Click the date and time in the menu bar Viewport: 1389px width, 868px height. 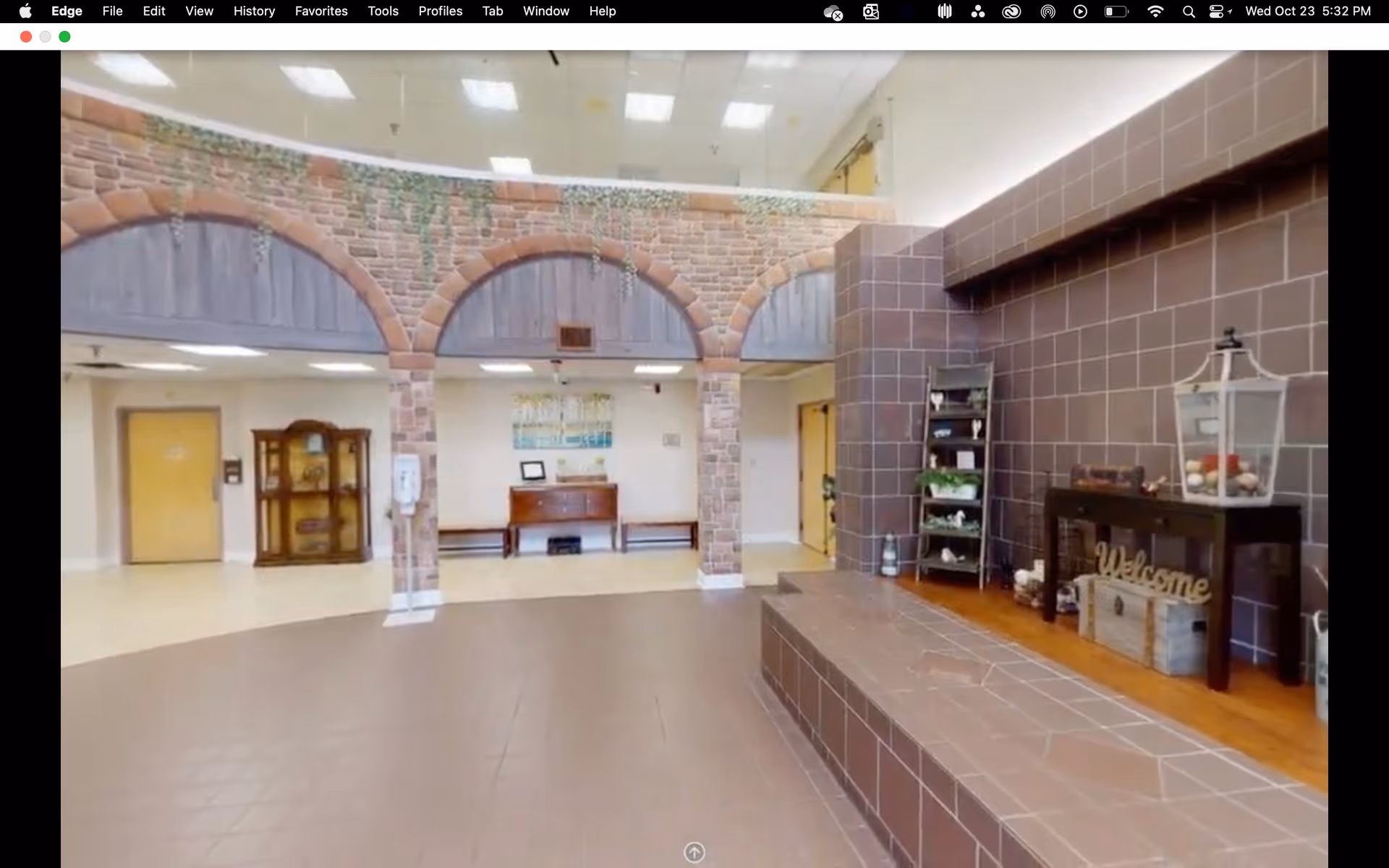tap(1307, 12)
